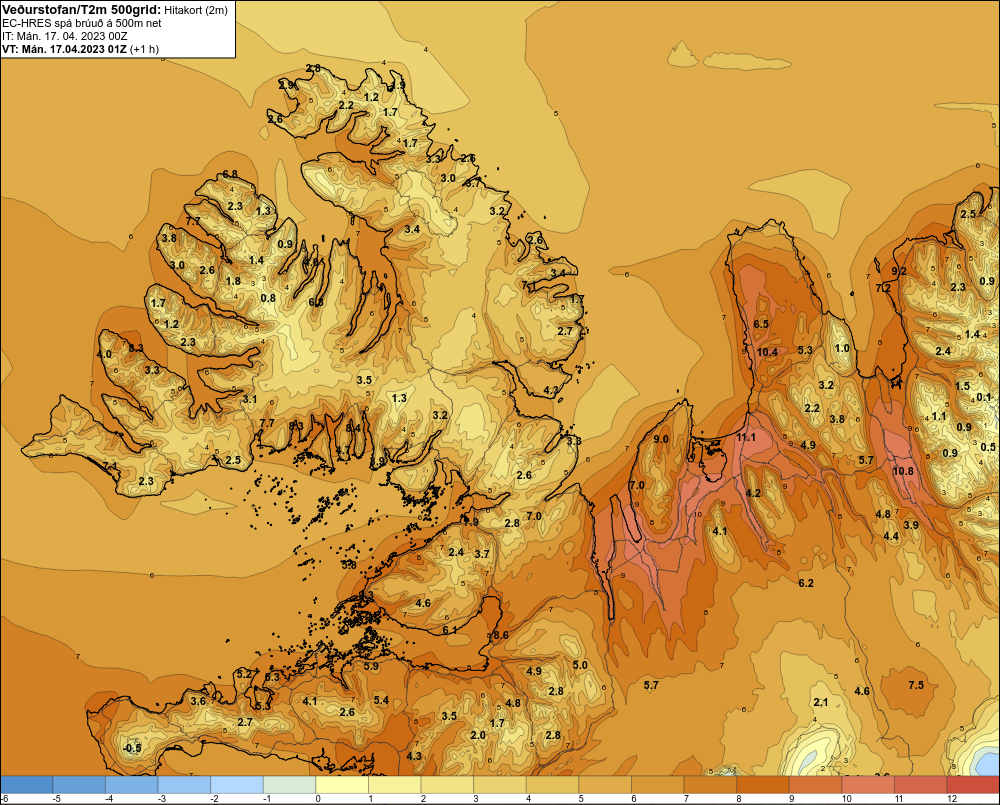Click the 8.6 temperature value
Screen dimensions: 1000x805
(501, 635)
